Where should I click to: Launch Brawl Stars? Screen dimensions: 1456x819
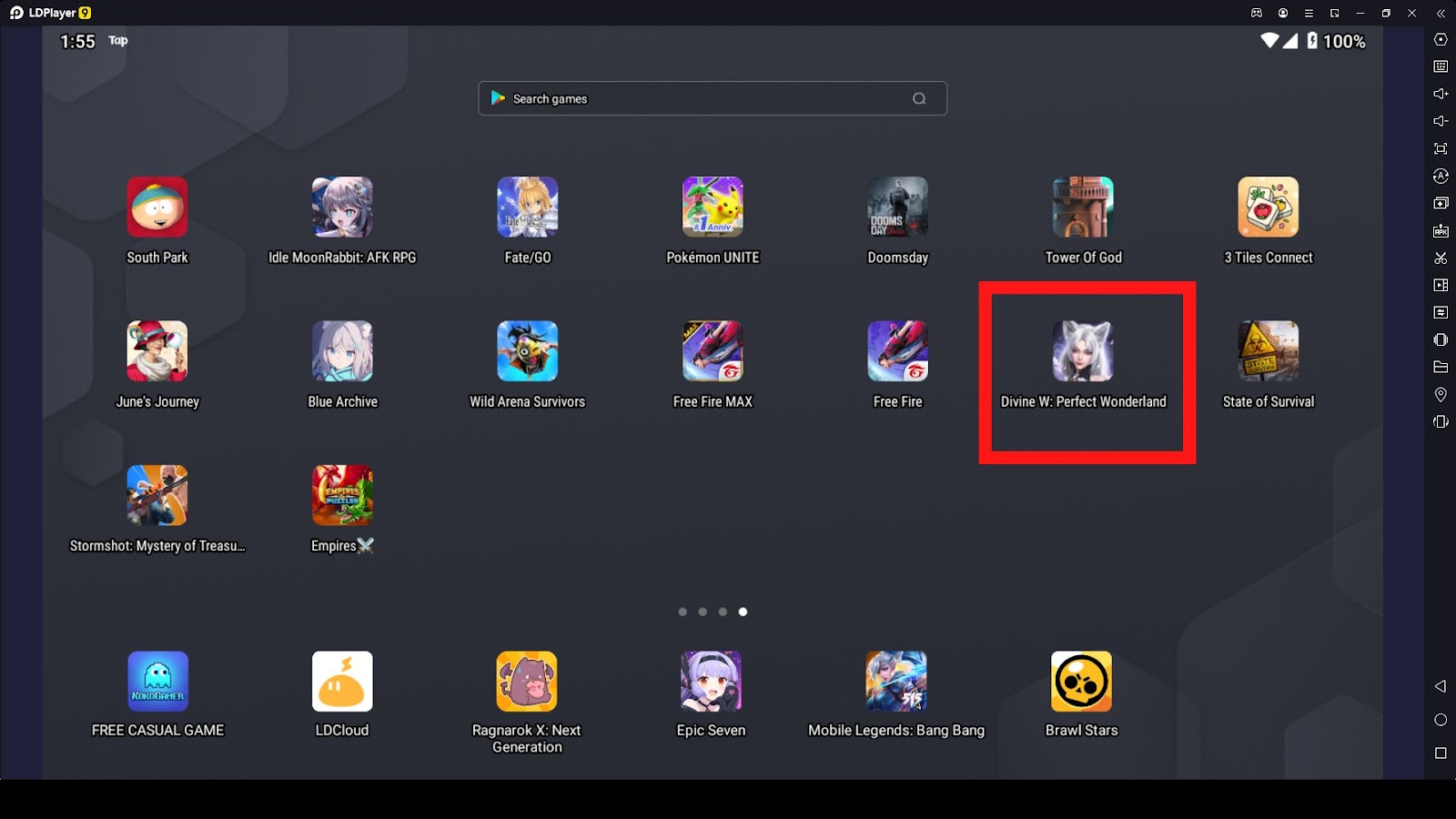coord(1081,682)
